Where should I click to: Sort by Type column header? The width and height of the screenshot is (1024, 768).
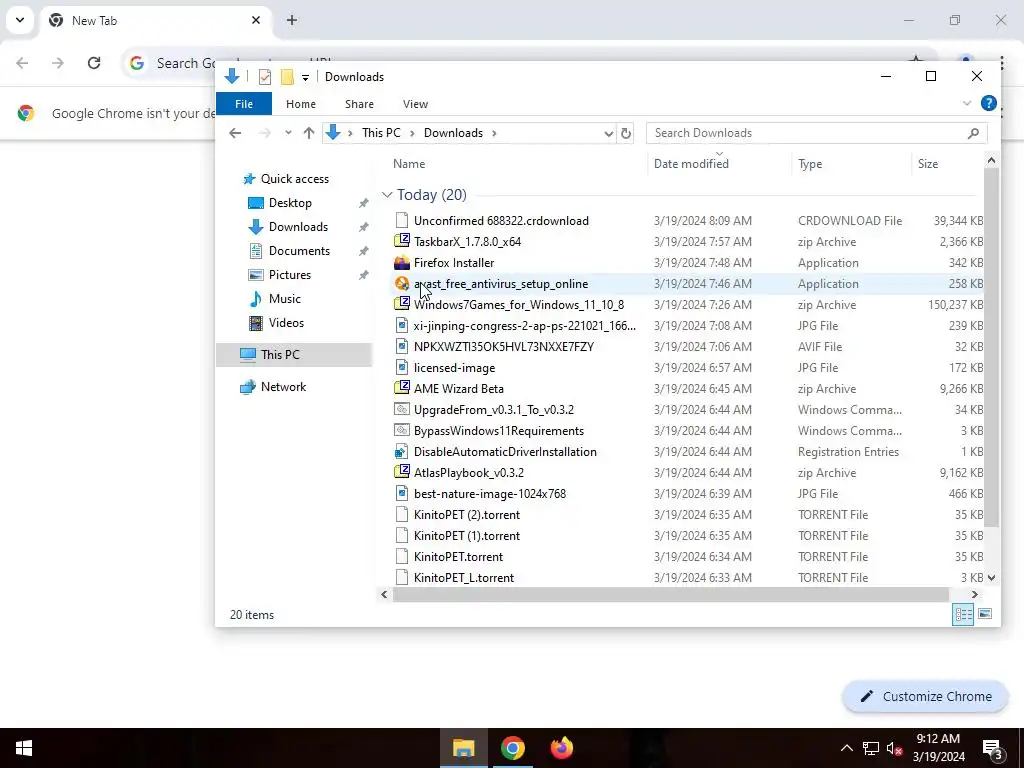pyautogui.click(x=810, y=164)
